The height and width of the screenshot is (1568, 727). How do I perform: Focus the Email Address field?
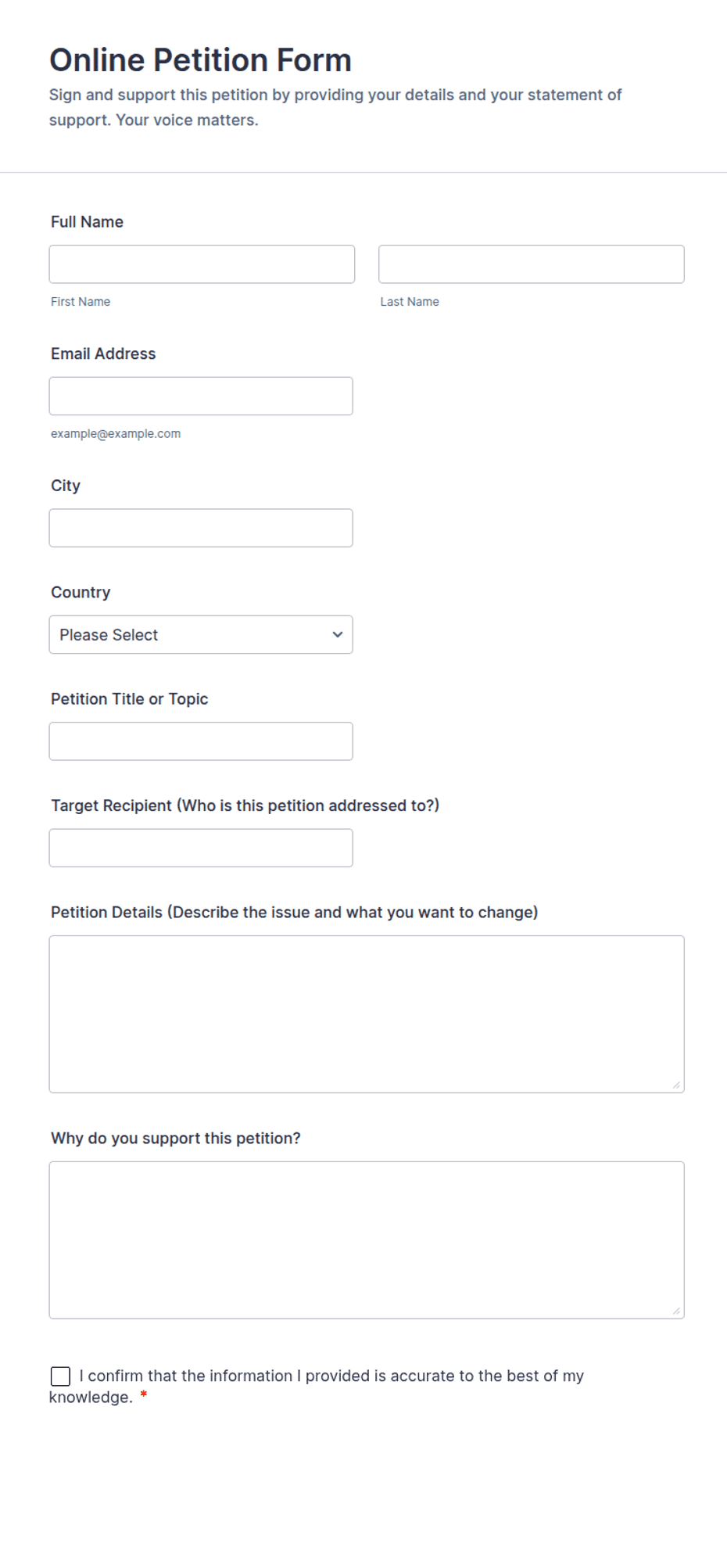click(201, 396)
